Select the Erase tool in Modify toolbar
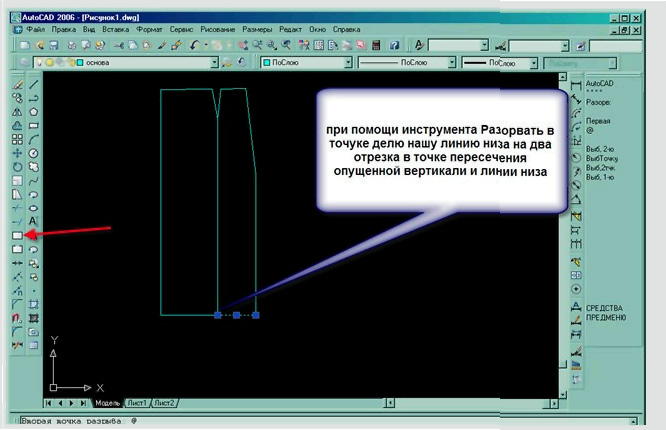Viewport: 666px width, 430px height. pyautogui.click(x=16, y=85)
